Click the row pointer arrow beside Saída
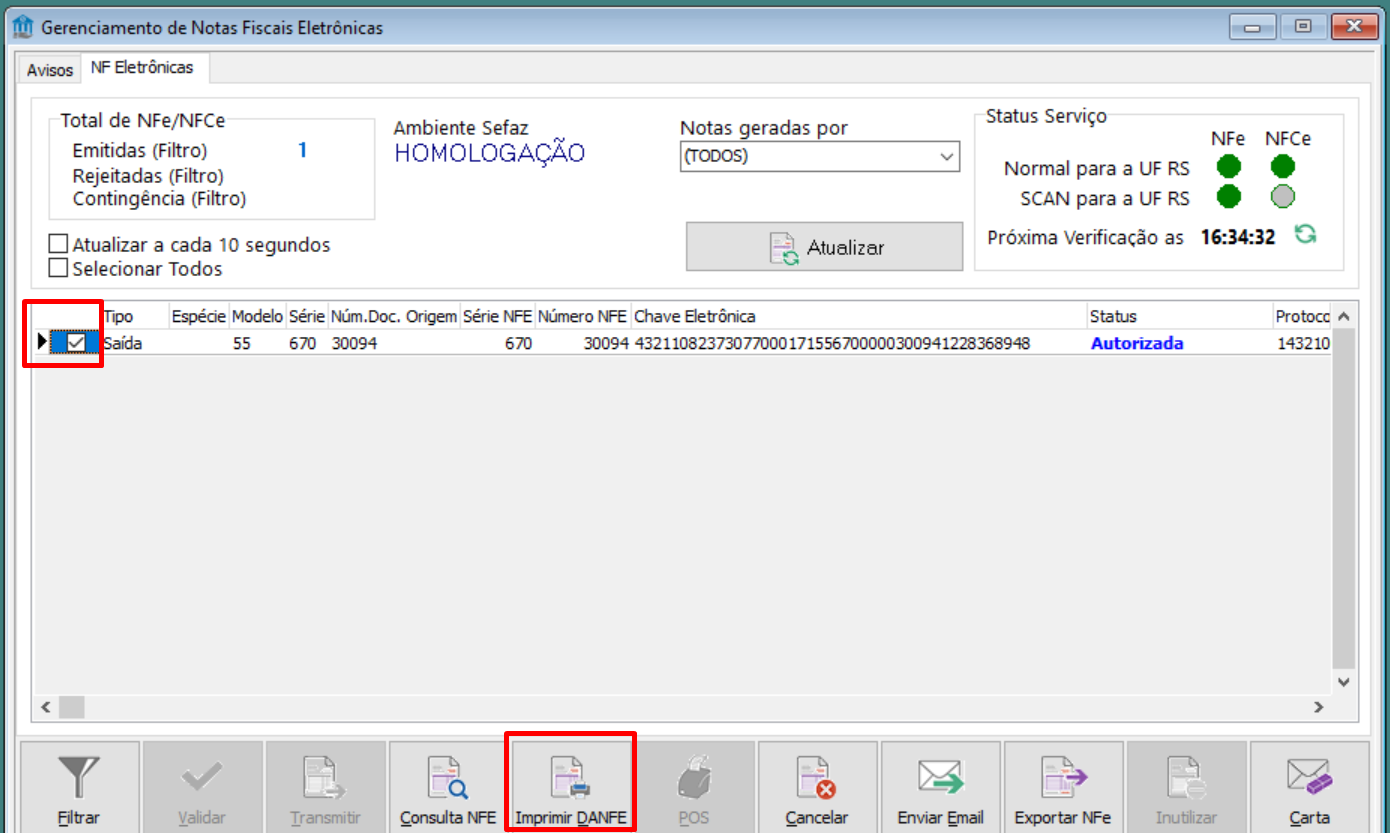 [42, 342]
